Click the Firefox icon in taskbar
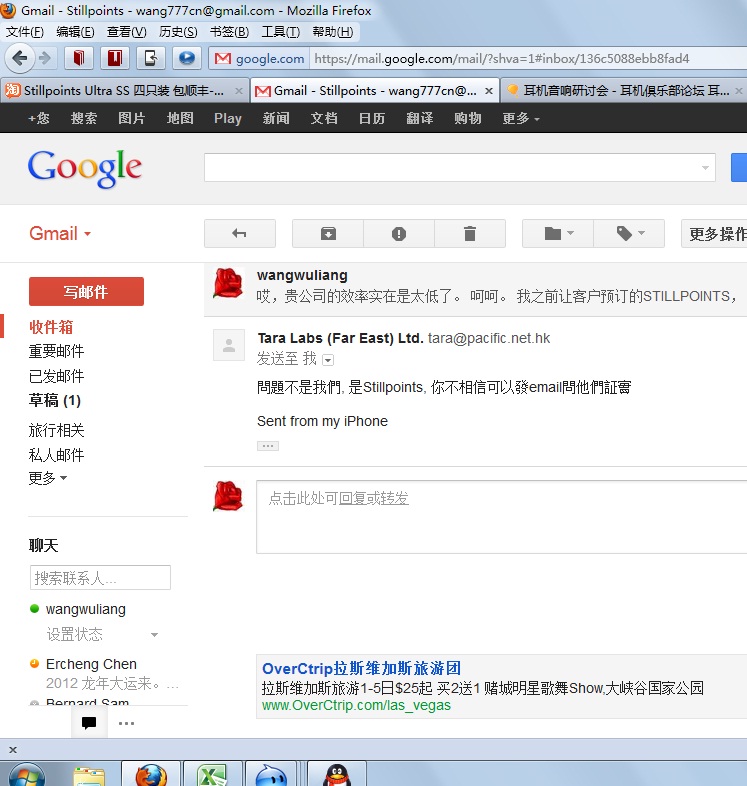The width and height of the screenshot is (747, 786). point(151,774)
